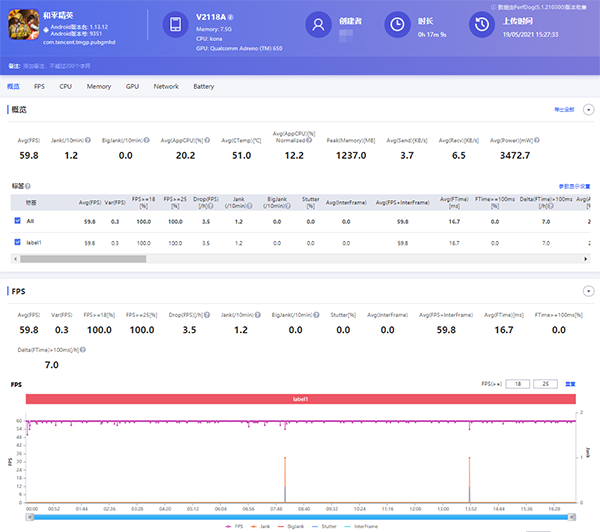Click the chart time range slider bar

(x=300, y=515)
